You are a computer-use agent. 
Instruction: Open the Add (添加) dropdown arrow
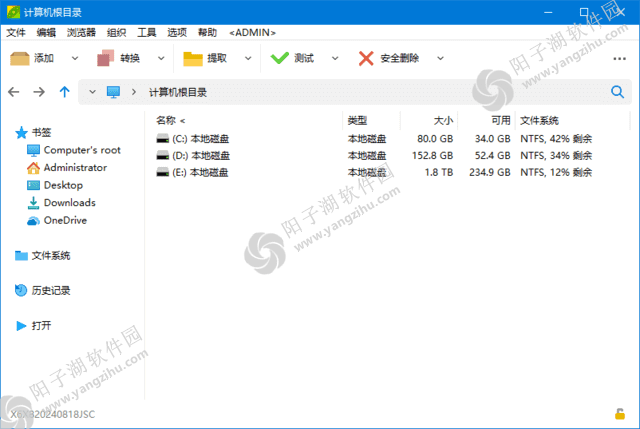pyautogui.click(x=75, y=58)
